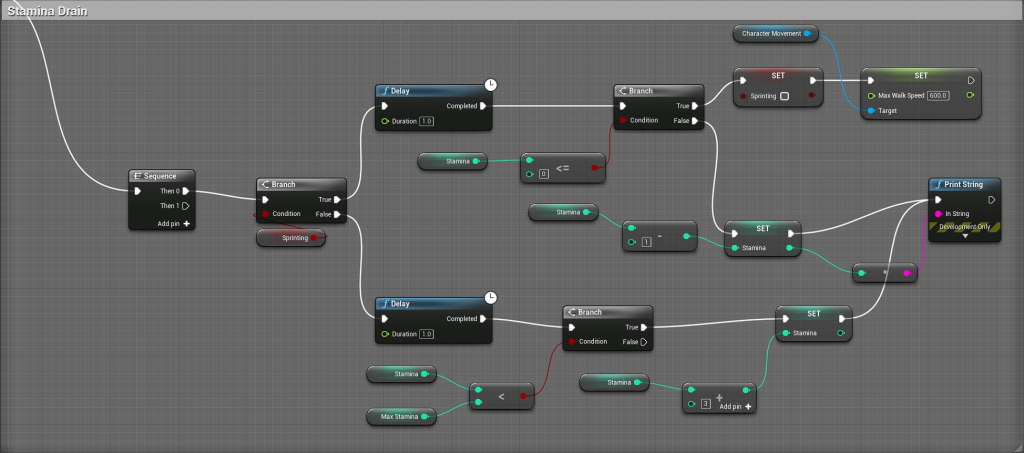The height and width of the screenshot is (453, 1024).
Task: Click Add pin on the addition node
Action: (735, 407)
